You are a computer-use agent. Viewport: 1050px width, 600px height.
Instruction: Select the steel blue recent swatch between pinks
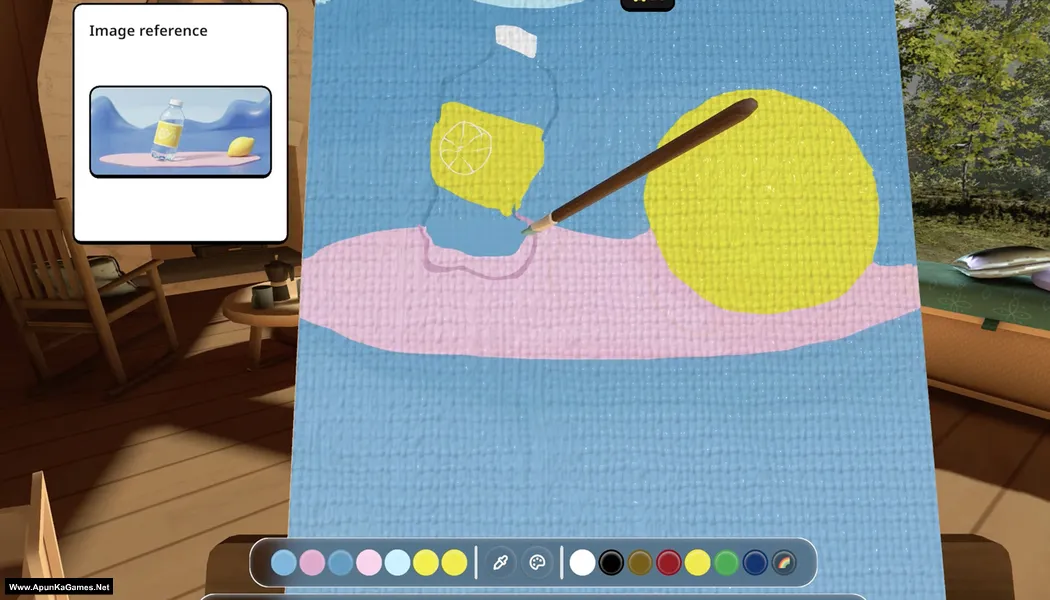click(340, 562)
